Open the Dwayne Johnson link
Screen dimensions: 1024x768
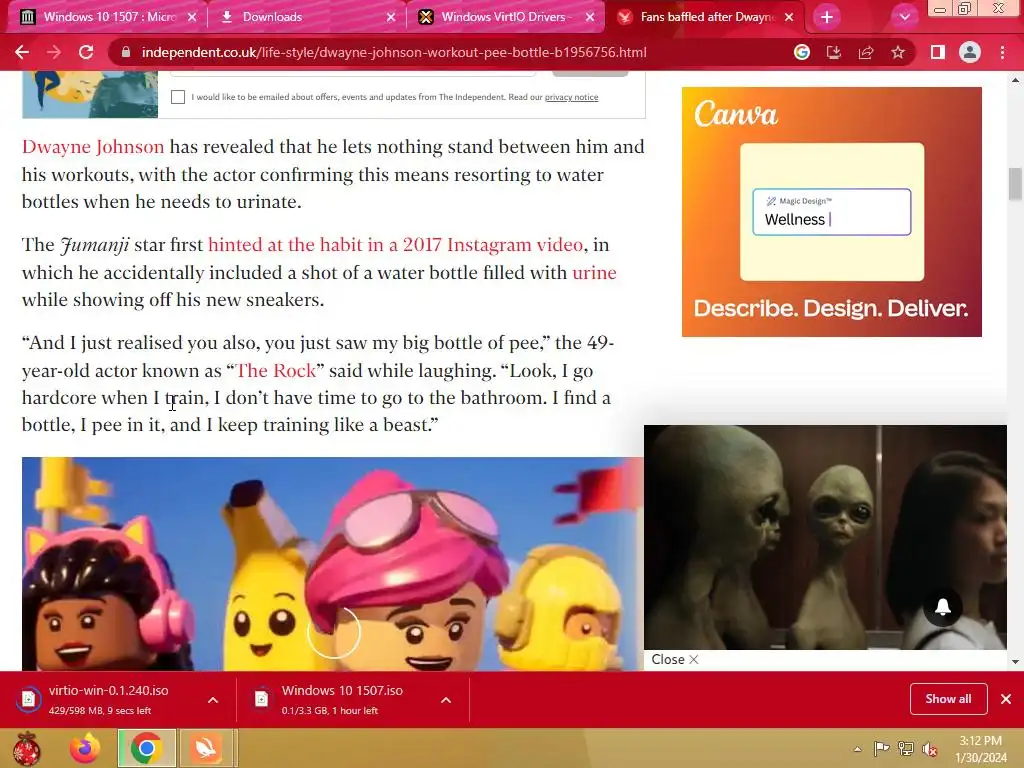point(93,147)
